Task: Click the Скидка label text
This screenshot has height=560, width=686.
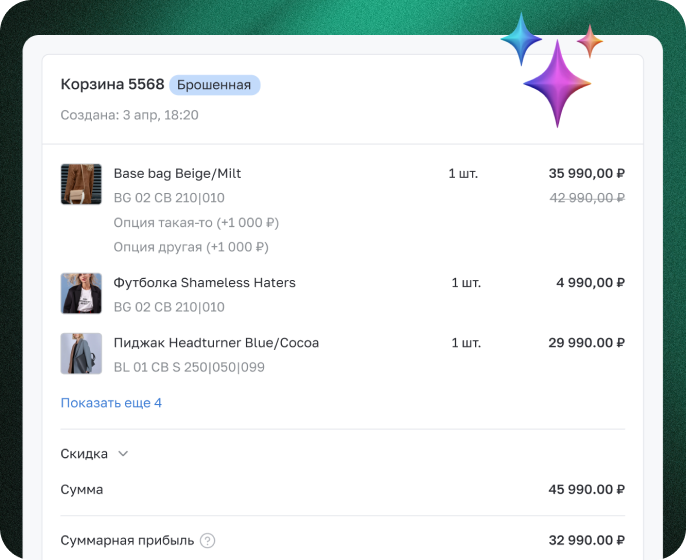Action: pyautogui.click(x=84, y=454)
